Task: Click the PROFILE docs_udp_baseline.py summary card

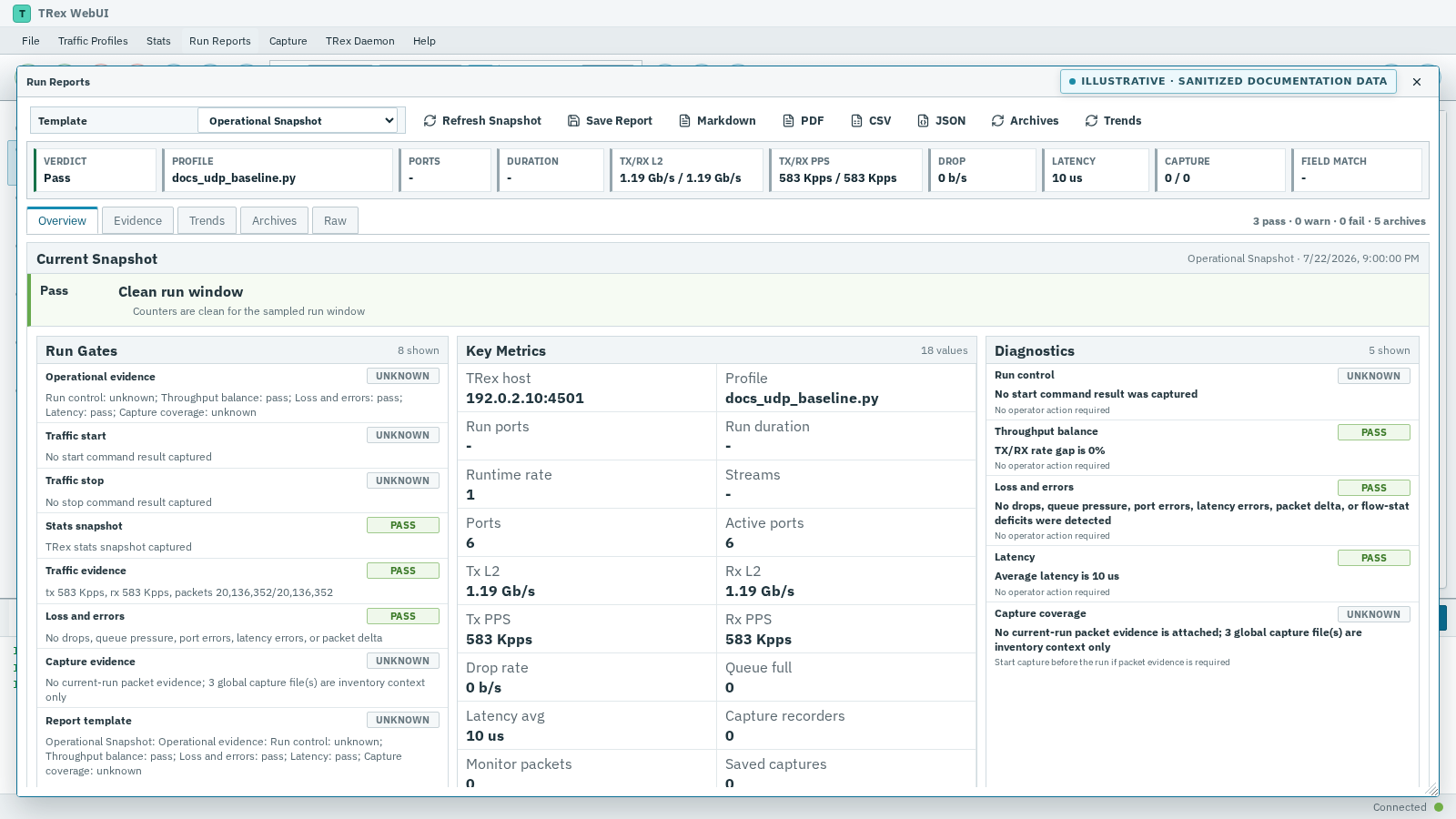Action: pyautogui.click(x=278, y=170)
